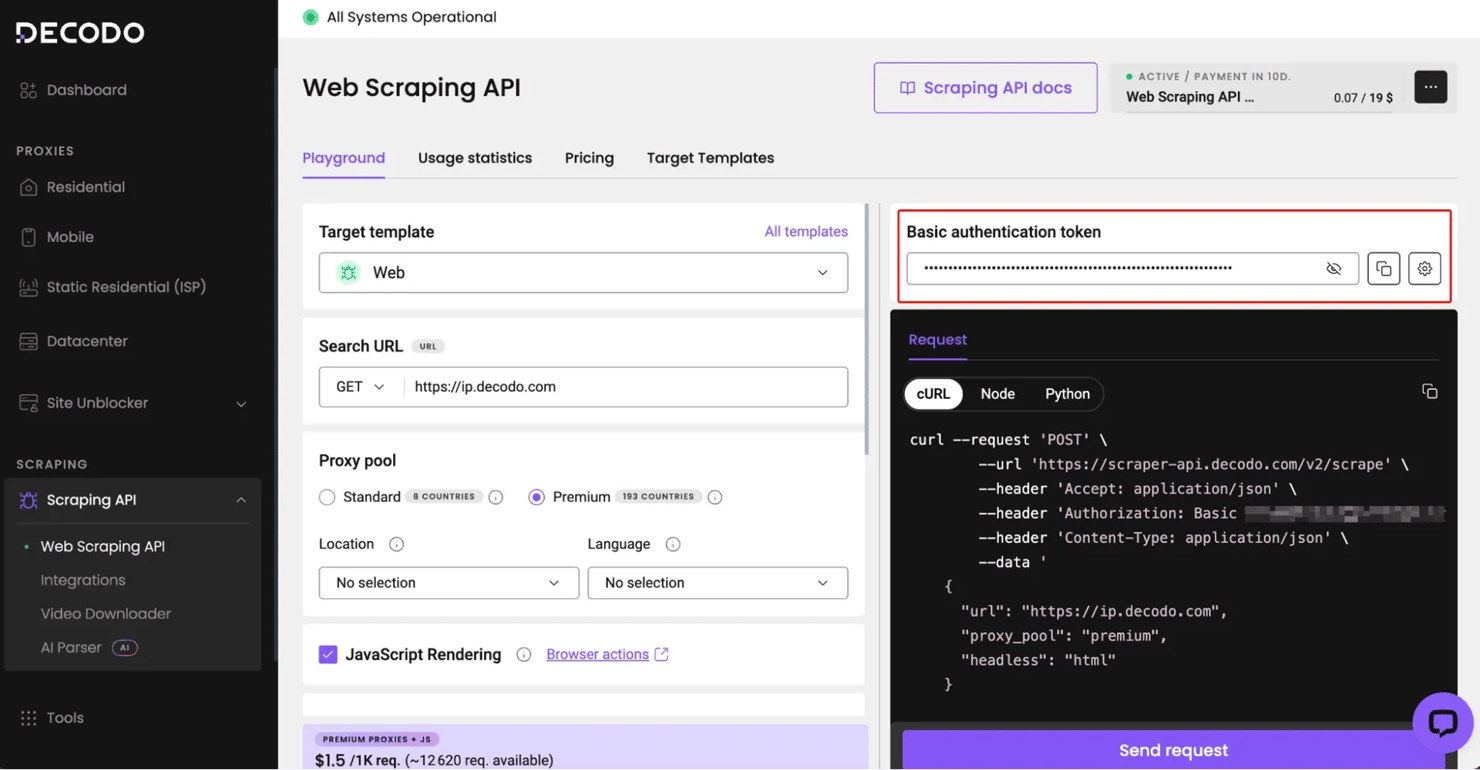Image resolution: width=1480 pixels, height=770 pixels.
Task: Switch to the Target Templates tab
Action: click(710, 158)
